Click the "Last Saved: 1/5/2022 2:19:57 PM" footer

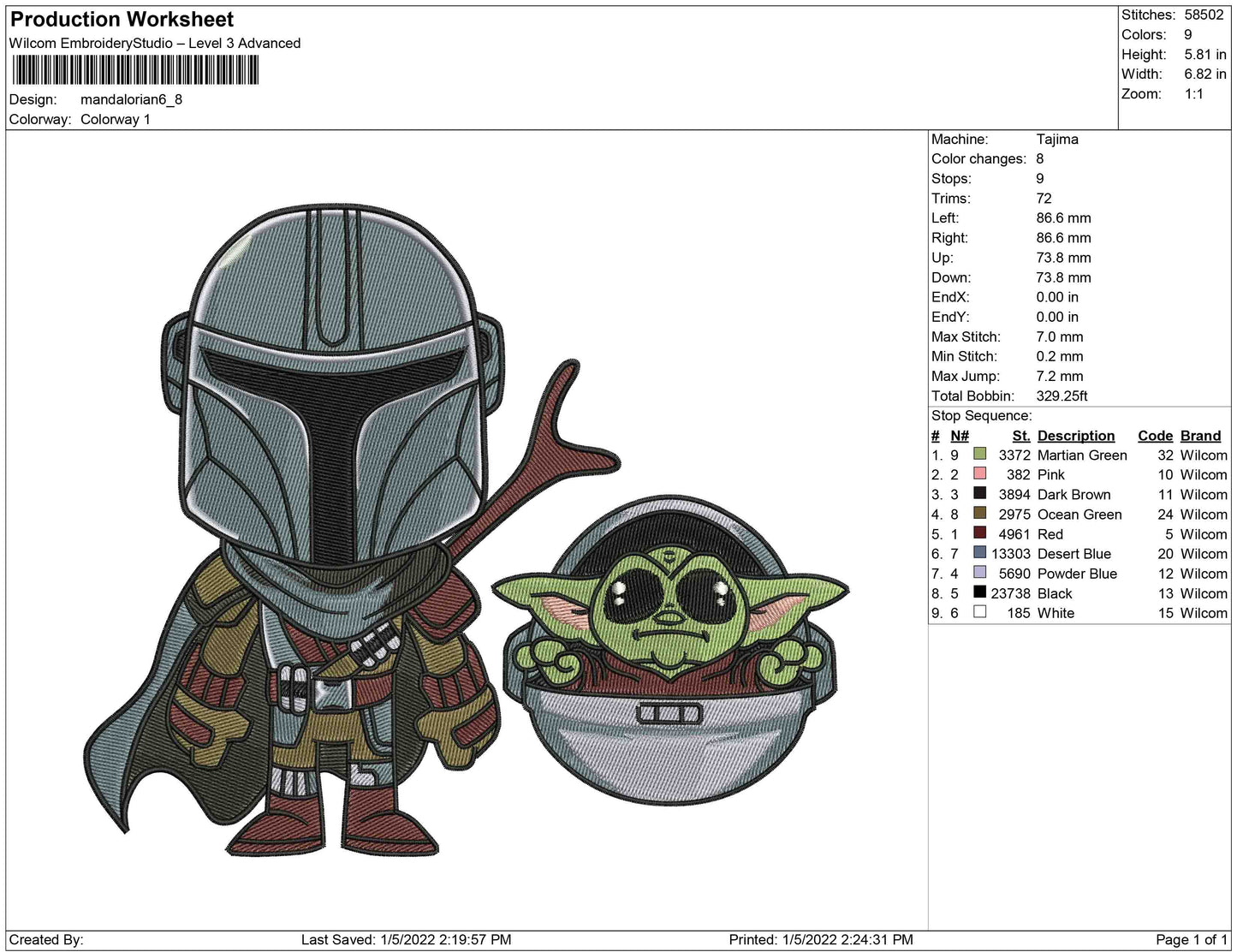407,940
